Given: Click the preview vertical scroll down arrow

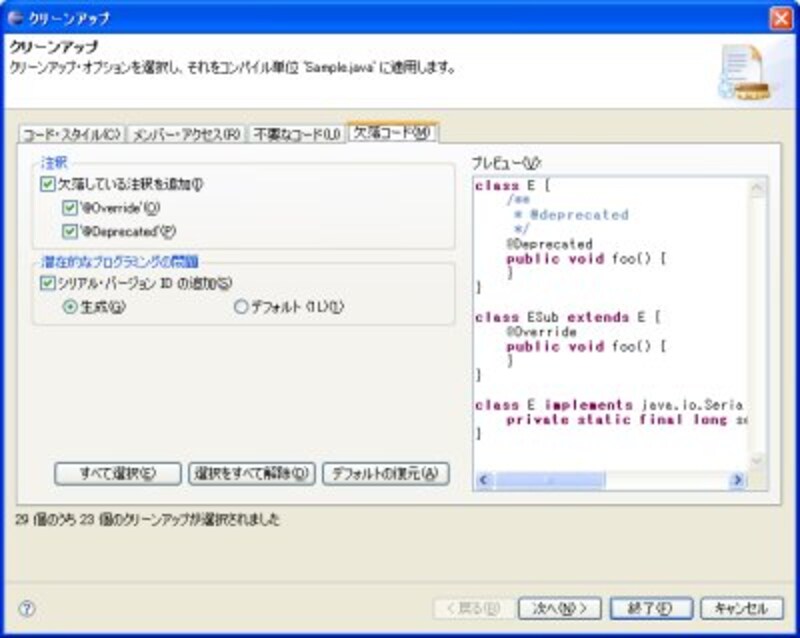Looking at the screenshot, I should [x=757, y=460].
